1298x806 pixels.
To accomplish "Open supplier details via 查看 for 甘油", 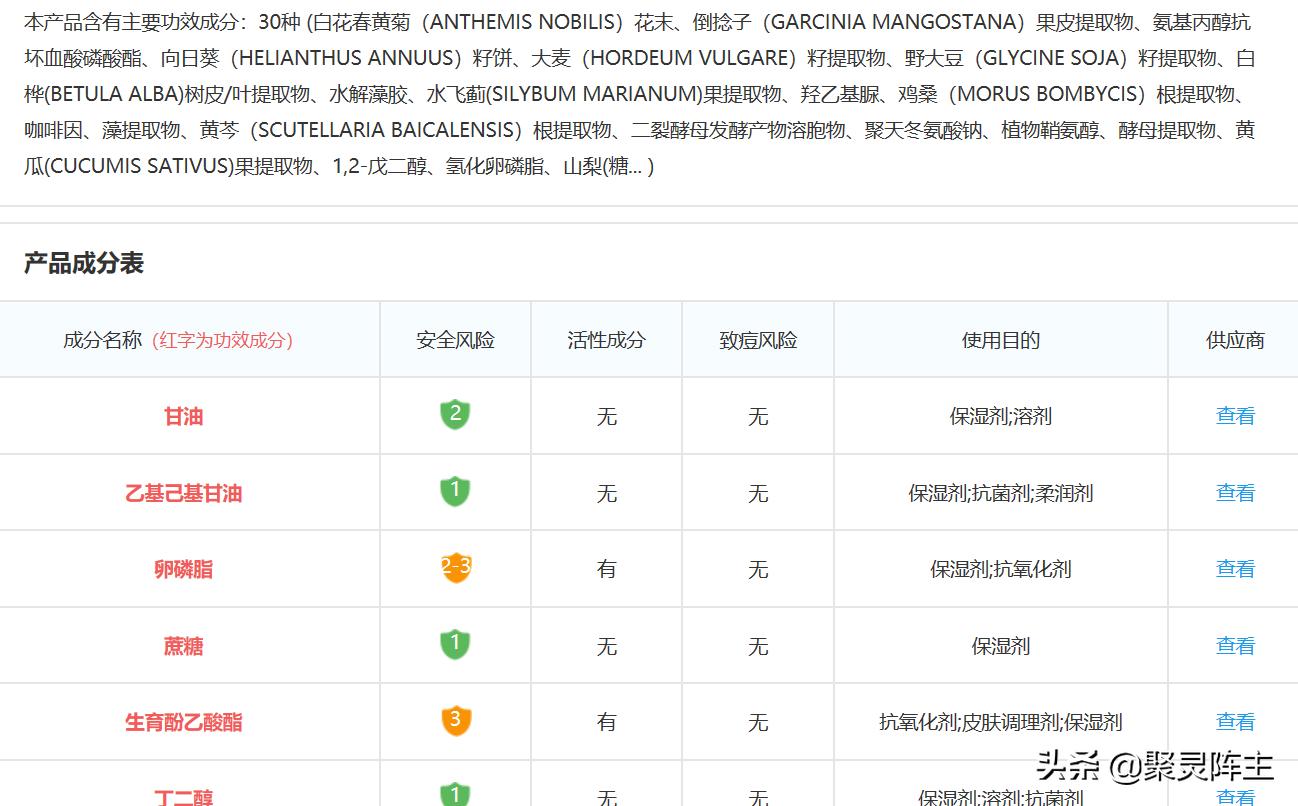I will [x=1234, y=416].
